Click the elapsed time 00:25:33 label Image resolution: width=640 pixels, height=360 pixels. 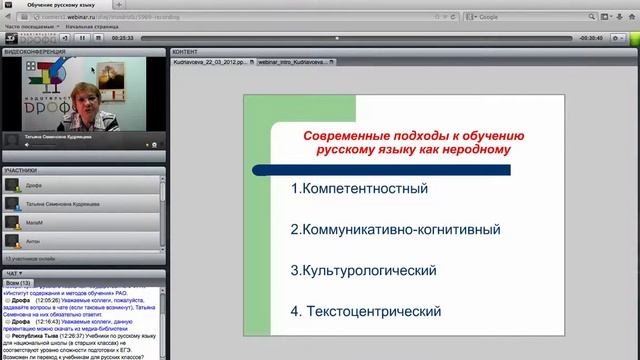click(122, 38)
